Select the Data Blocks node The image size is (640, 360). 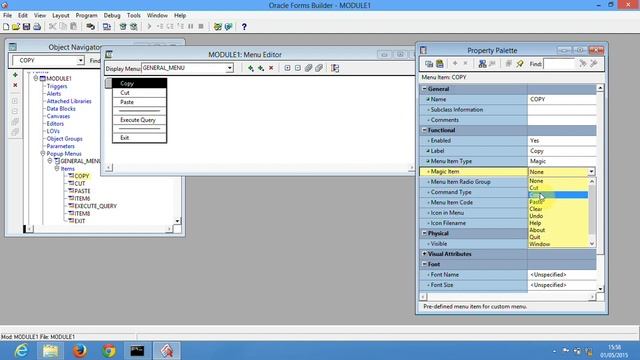[x=61, y=109]
